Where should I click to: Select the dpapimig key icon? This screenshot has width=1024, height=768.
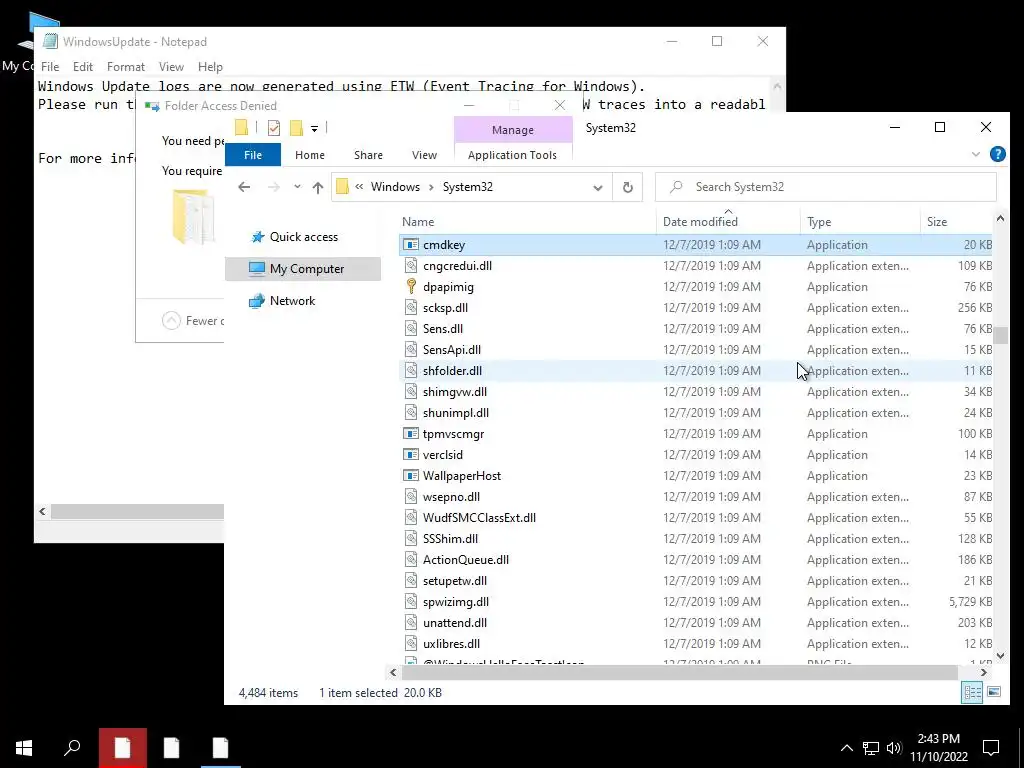(x=411, y=287)
